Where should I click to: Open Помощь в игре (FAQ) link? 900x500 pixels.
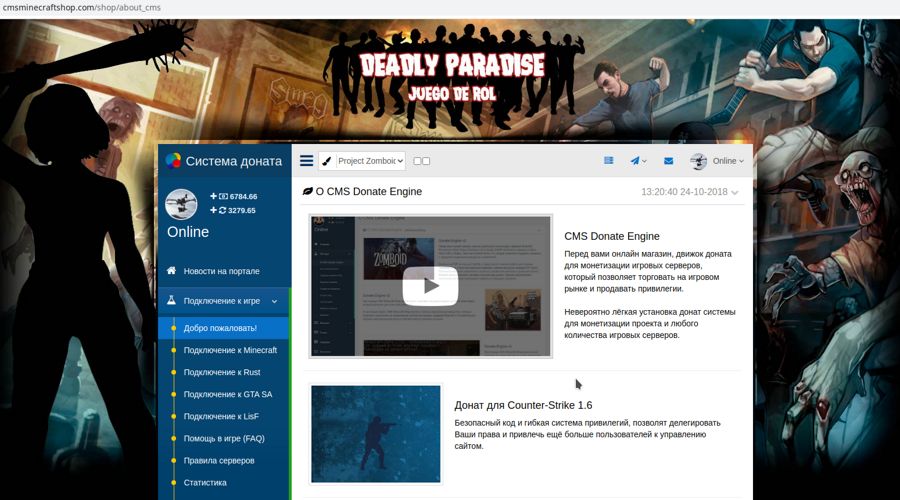click(x=224, y=438)
